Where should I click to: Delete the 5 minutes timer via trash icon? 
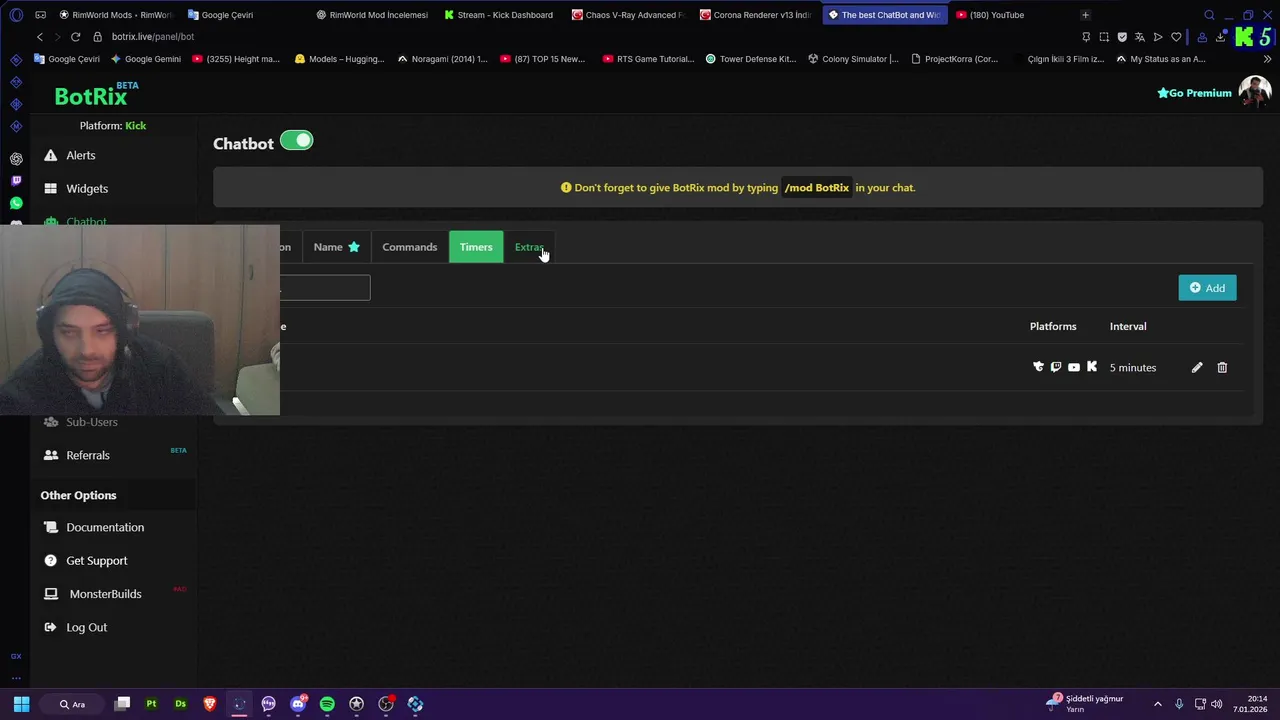[x=1222, y=368]
